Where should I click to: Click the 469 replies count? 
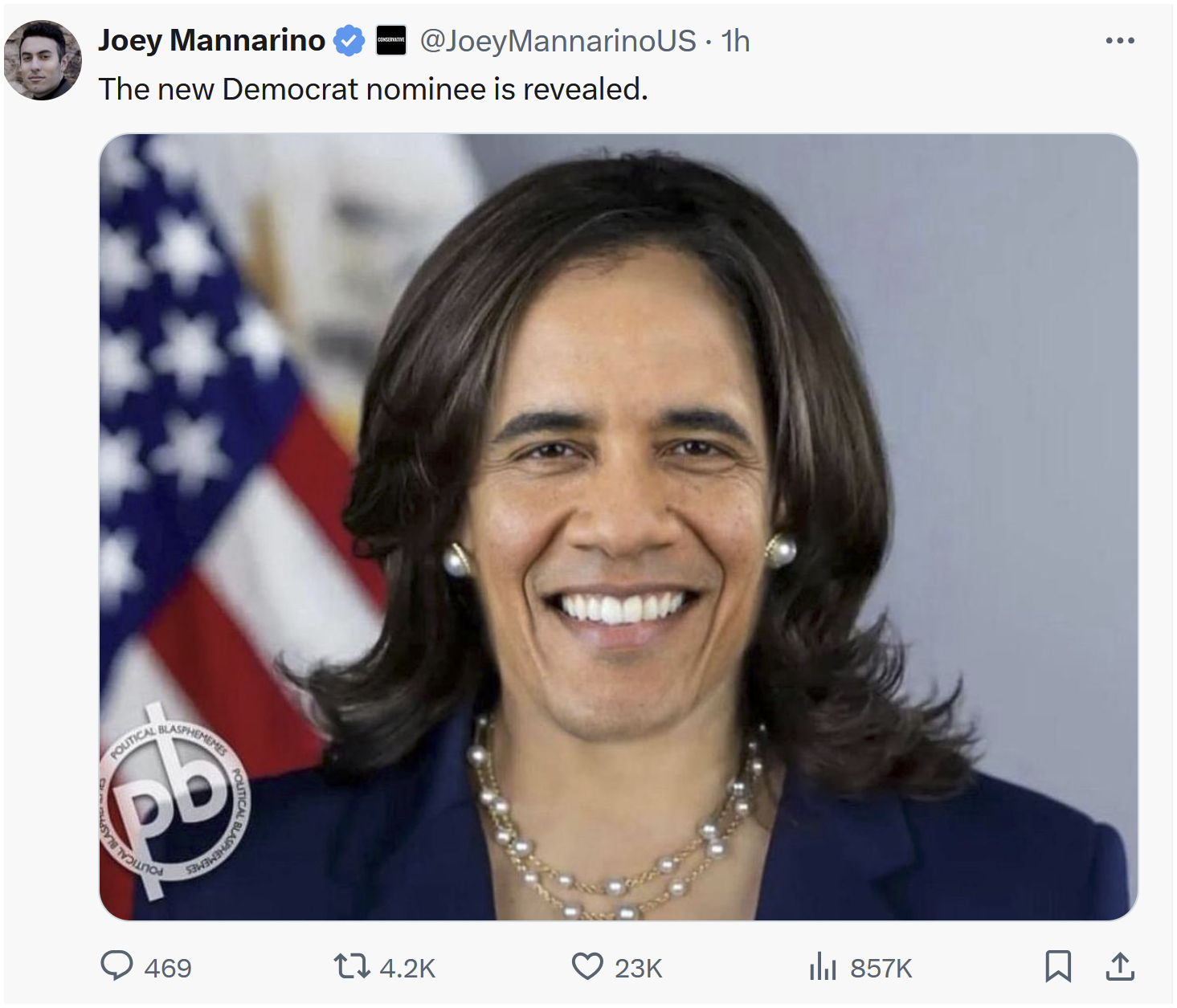168,969
